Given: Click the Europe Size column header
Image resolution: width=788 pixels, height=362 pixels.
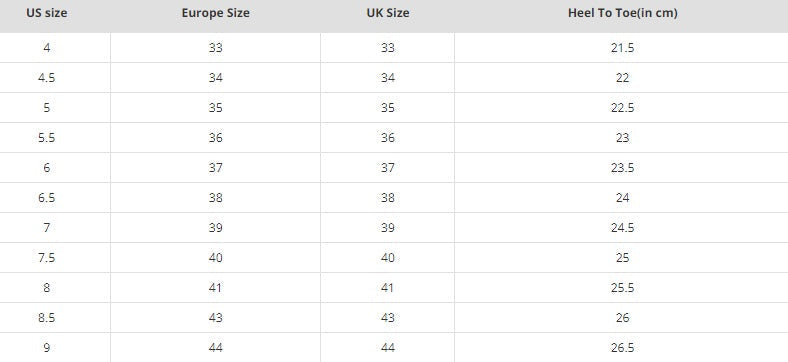Looking at the screenshot, I should 216,13.
